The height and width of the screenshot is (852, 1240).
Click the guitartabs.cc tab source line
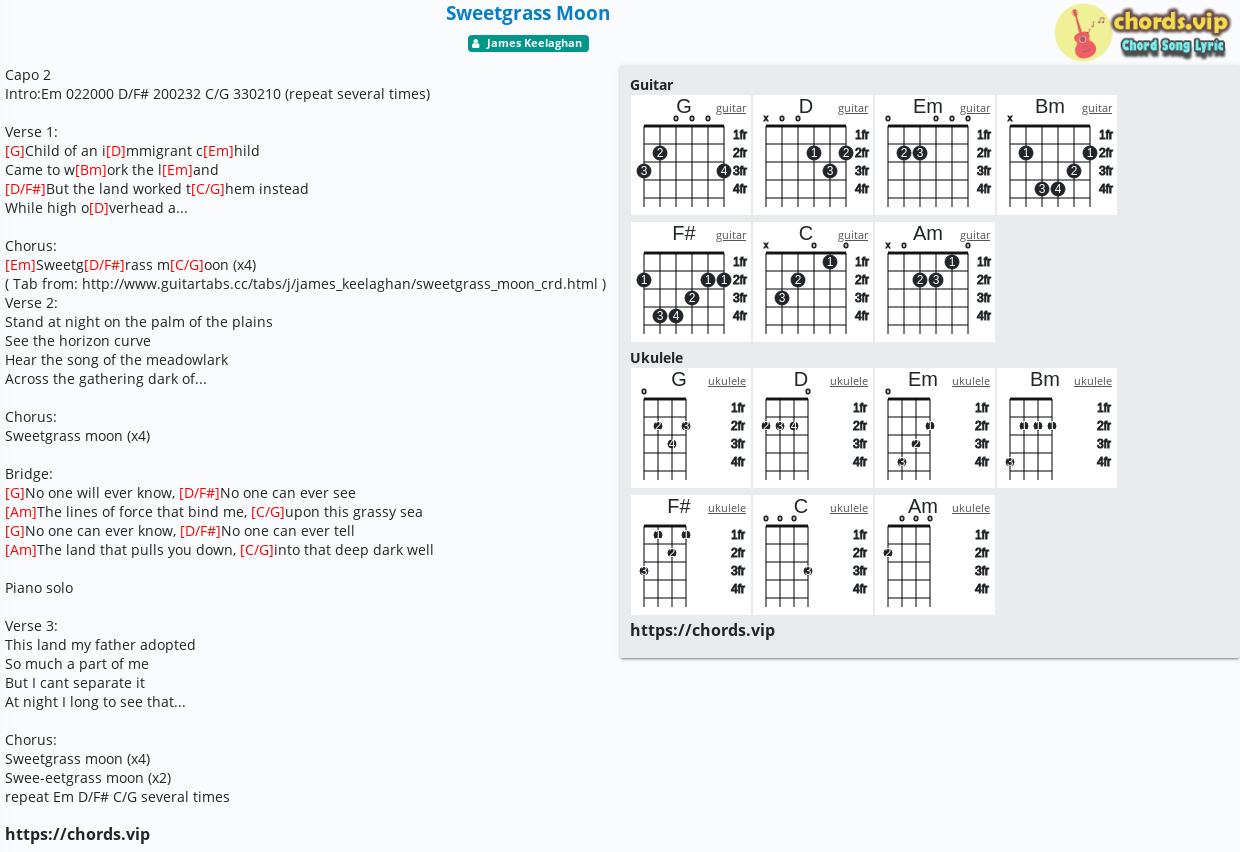point(305,284)
